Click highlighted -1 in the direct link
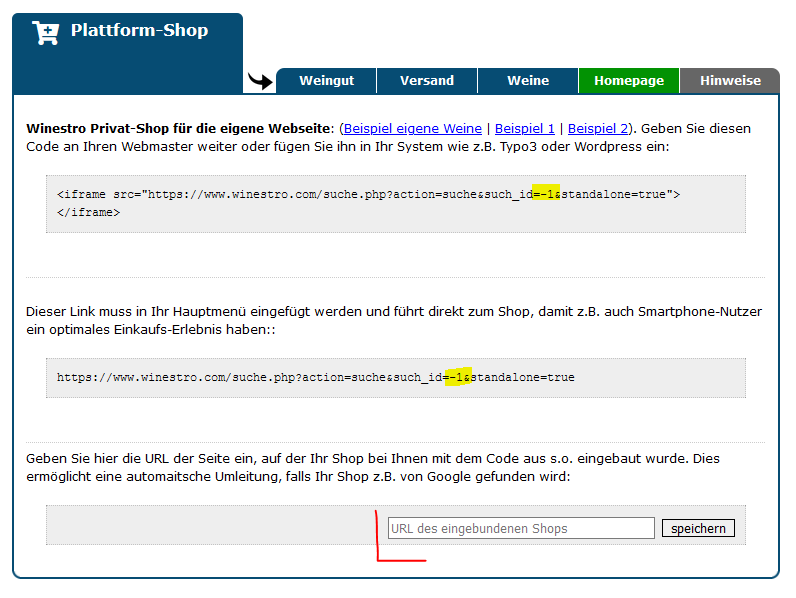Image resolution: width=796 pixels, height=598 pixels. click(457, 377)
